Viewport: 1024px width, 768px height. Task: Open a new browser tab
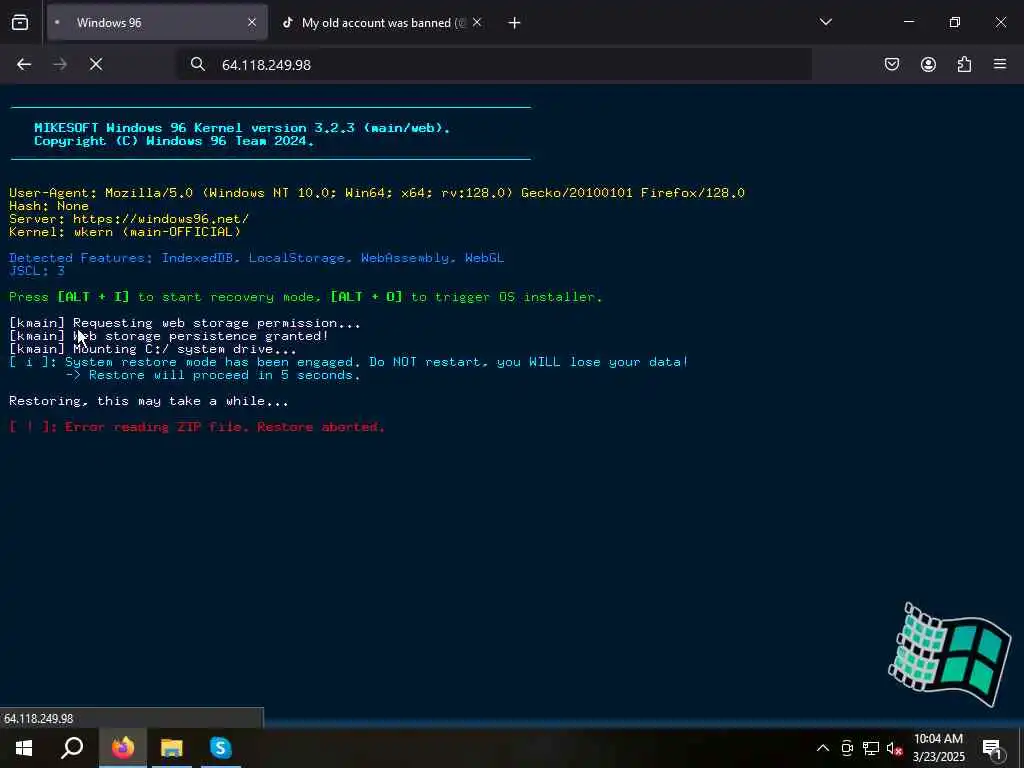[514, 23]
